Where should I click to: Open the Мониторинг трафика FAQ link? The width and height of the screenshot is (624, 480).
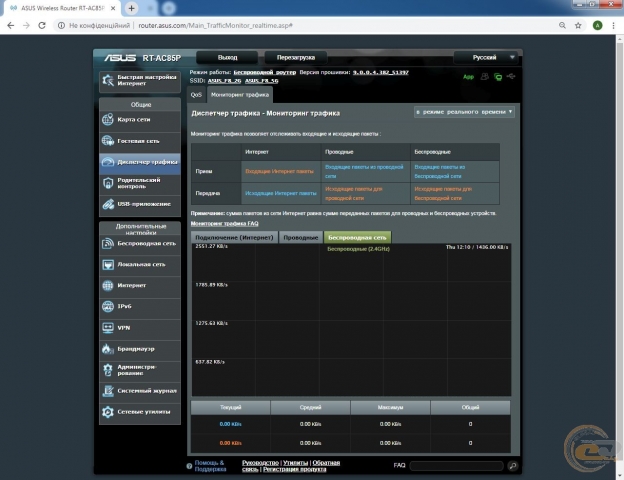coord(225,224)
